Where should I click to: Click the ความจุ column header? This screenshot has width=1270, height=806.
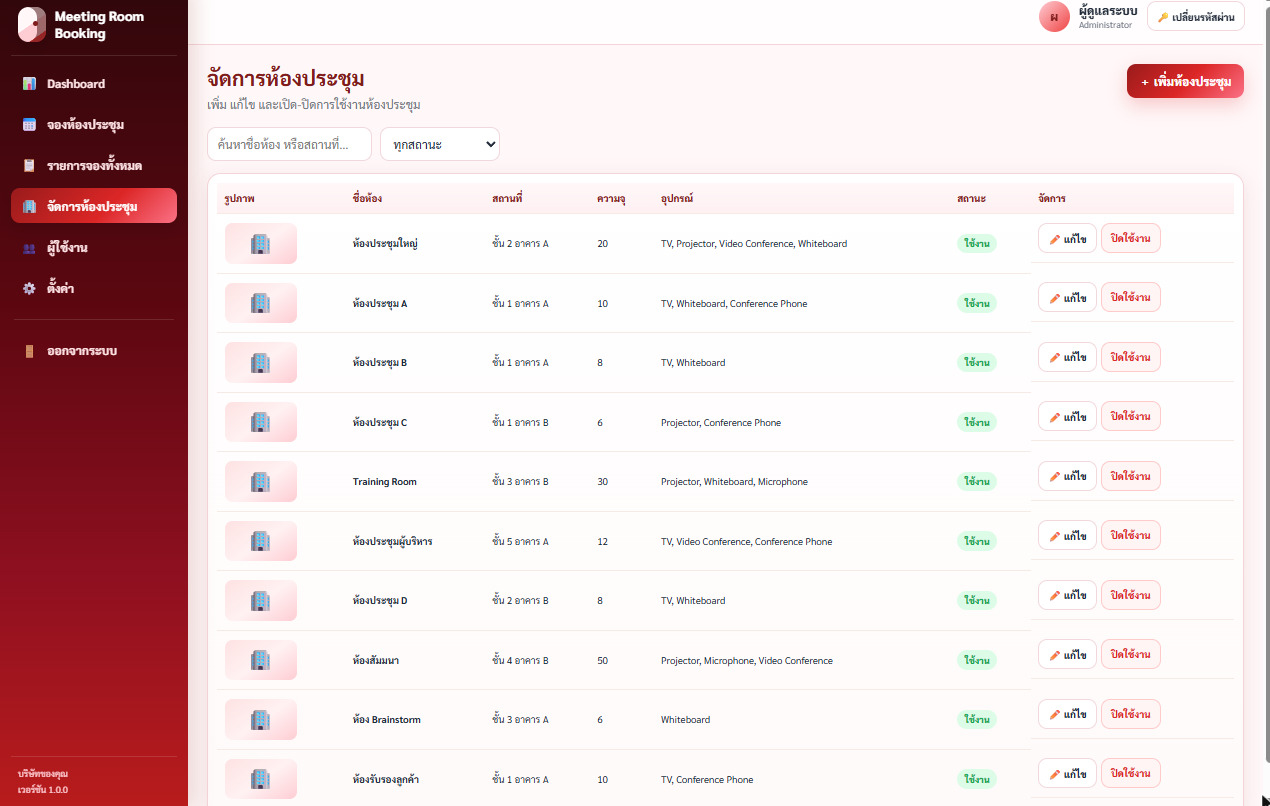click(611, 199)
